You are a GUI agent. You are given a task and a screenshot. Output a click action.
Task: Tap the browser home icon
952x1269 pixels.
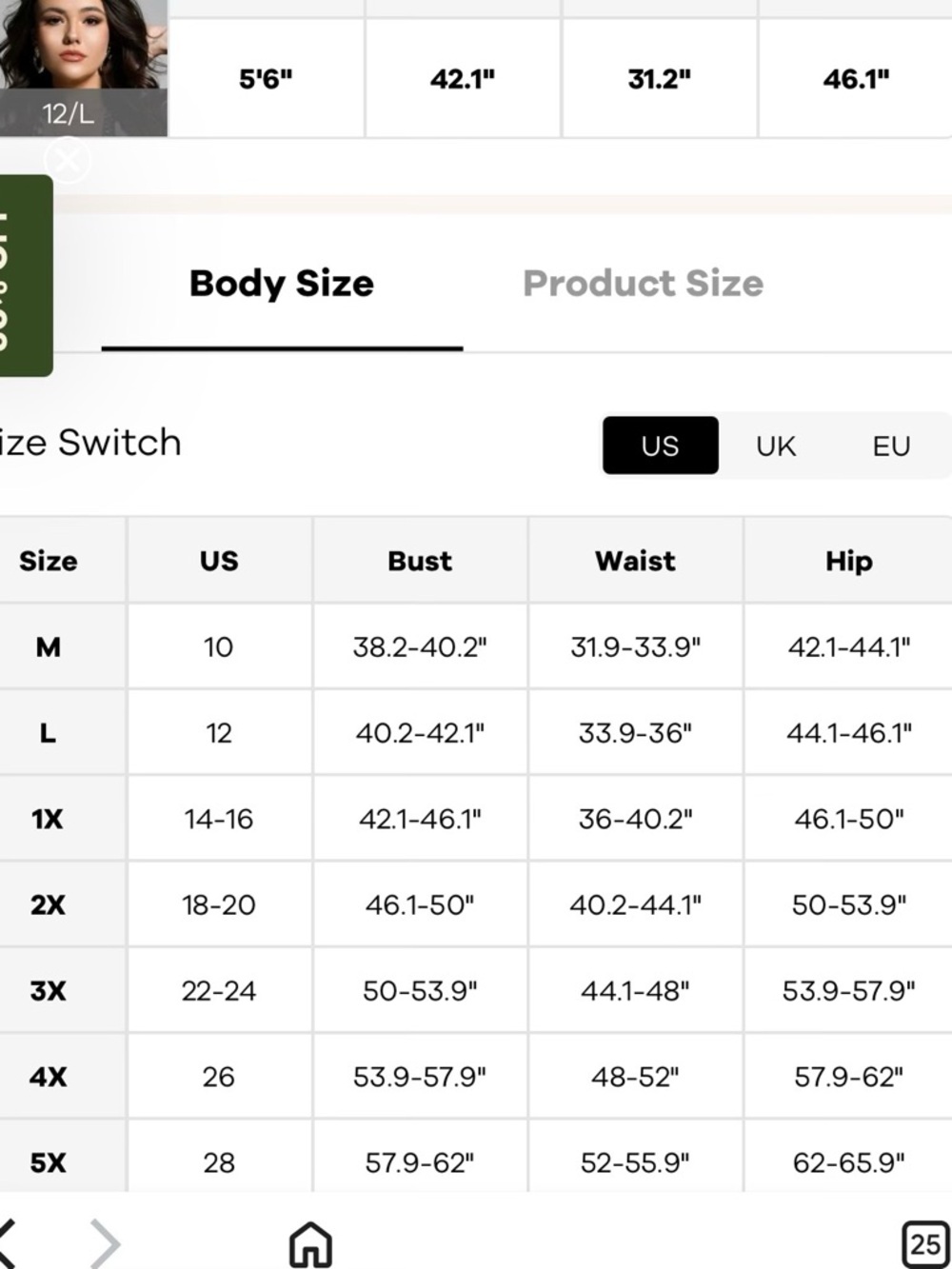coord(310,1244)
